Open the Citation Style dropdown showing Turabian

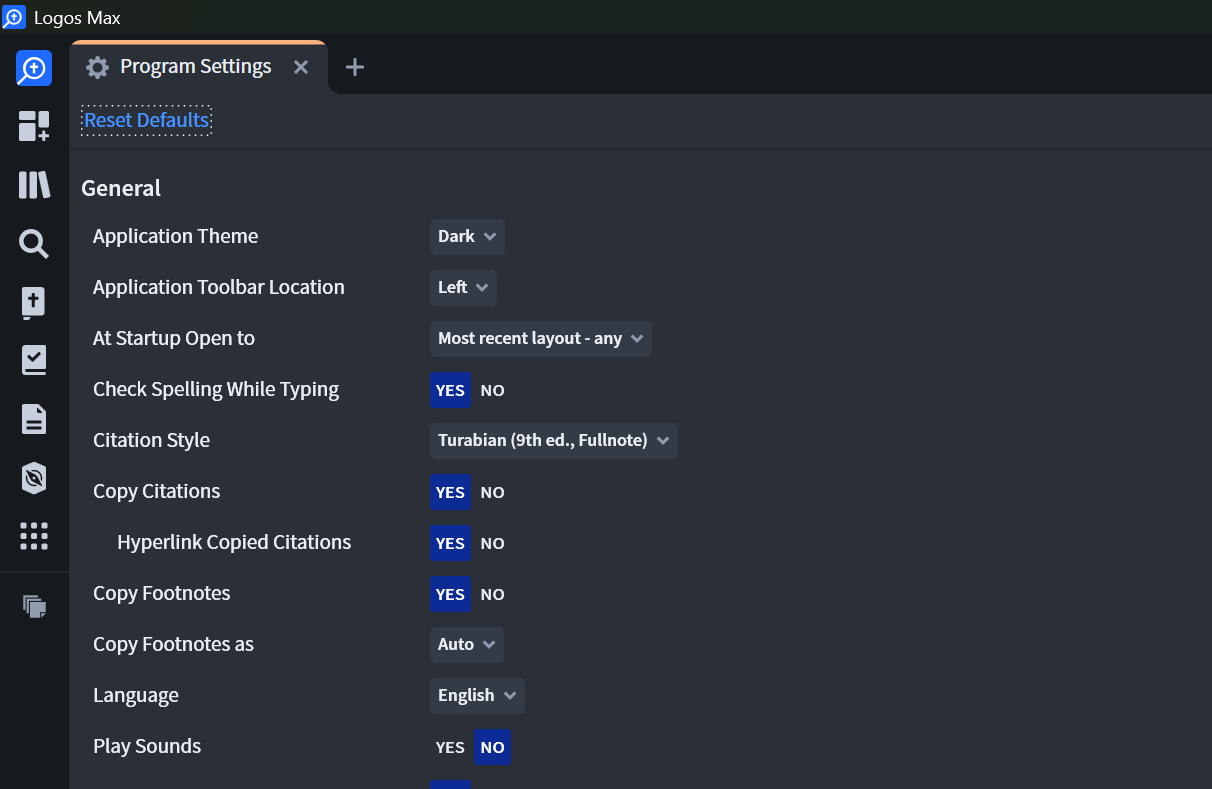(x=554, y=441)
